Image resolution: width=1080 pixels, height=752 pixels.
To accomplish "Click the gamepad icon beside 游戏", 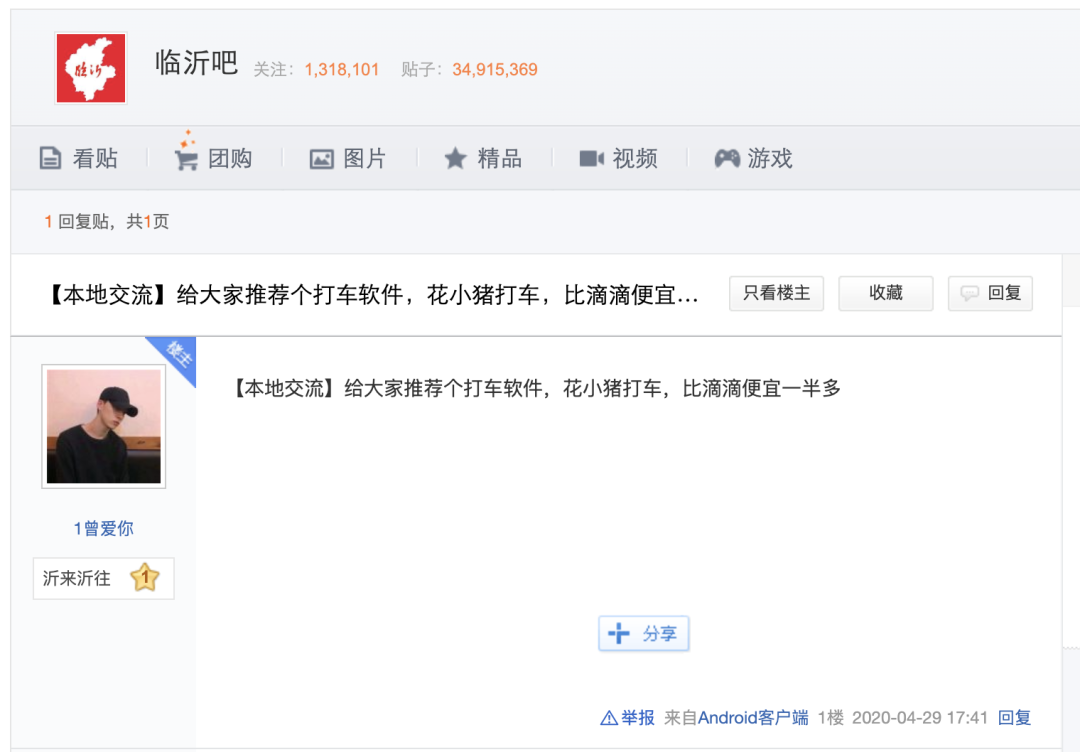I will [x=727, y=159].
